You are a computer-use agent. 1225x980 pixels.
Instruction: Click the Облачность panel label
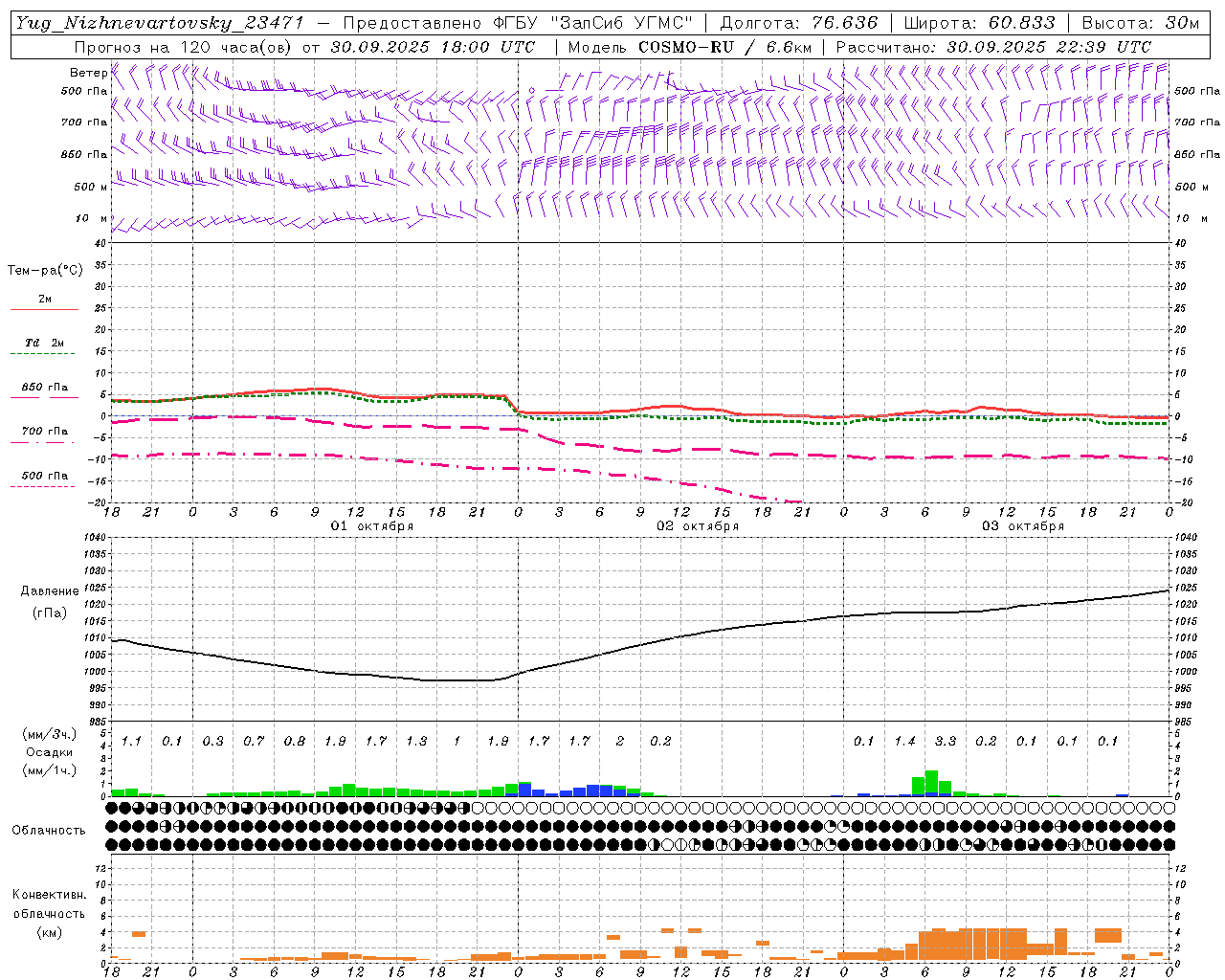pos(49,831)
